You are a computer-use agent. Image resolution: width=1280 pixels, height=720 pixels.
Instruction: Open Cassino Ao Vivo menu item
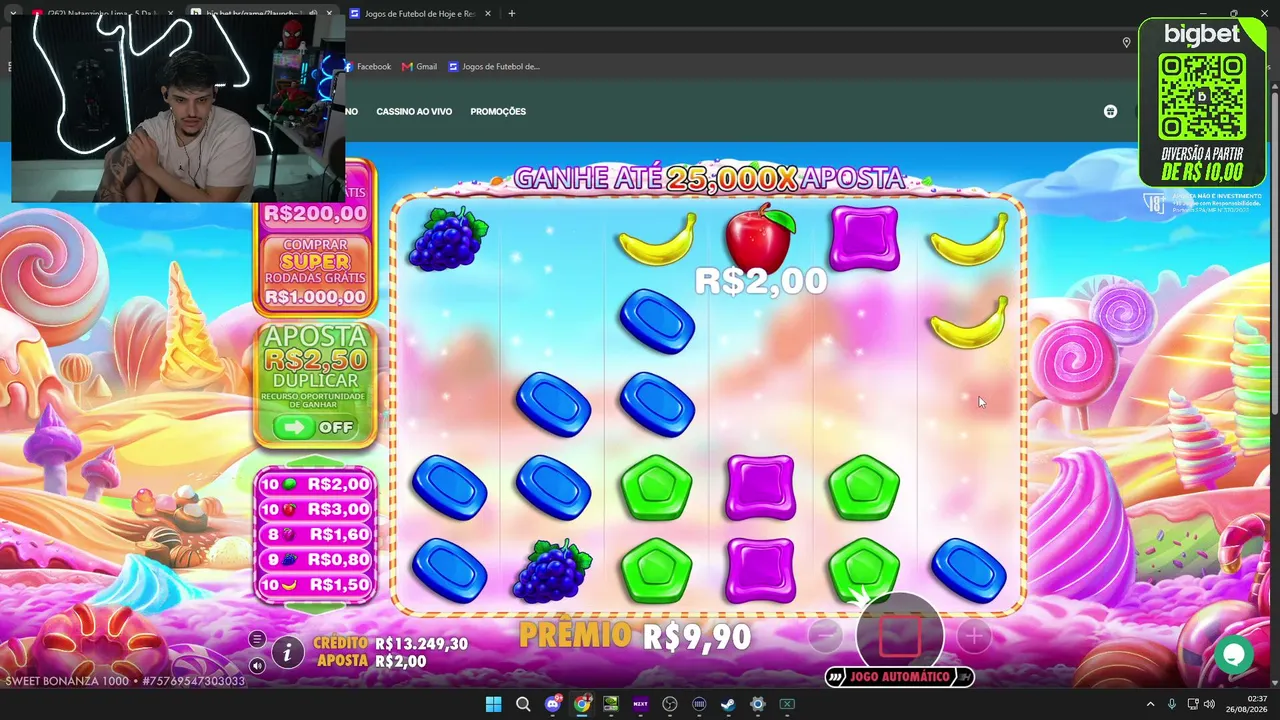pyautogui.click(x=414, y=111)
